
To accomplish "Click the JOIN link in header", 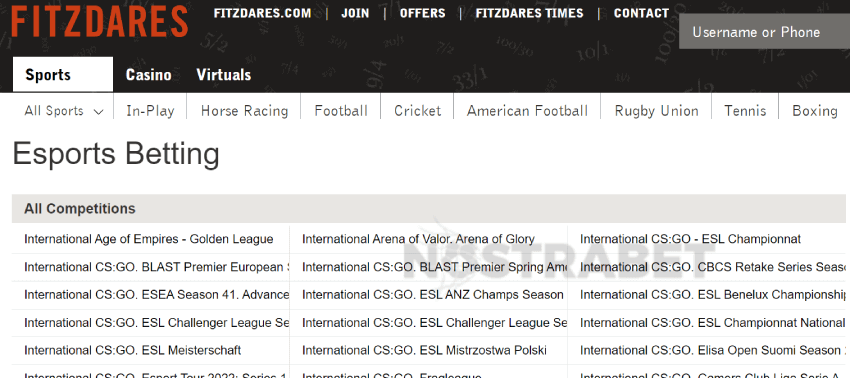I will click(355, 14).
